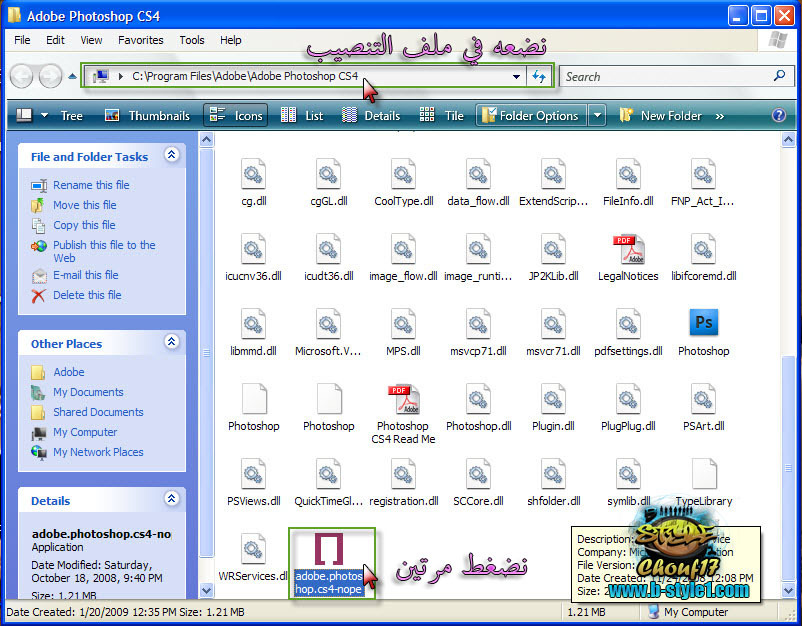The height and width of the screenshot is (626, 802).
Task: Select the SCCore.dll file
Action: [478, 482]
